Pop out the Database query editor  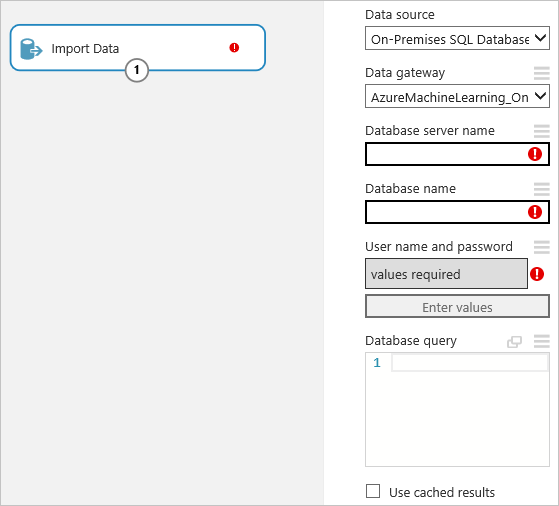pyautogui.click(x=514, y=342)
